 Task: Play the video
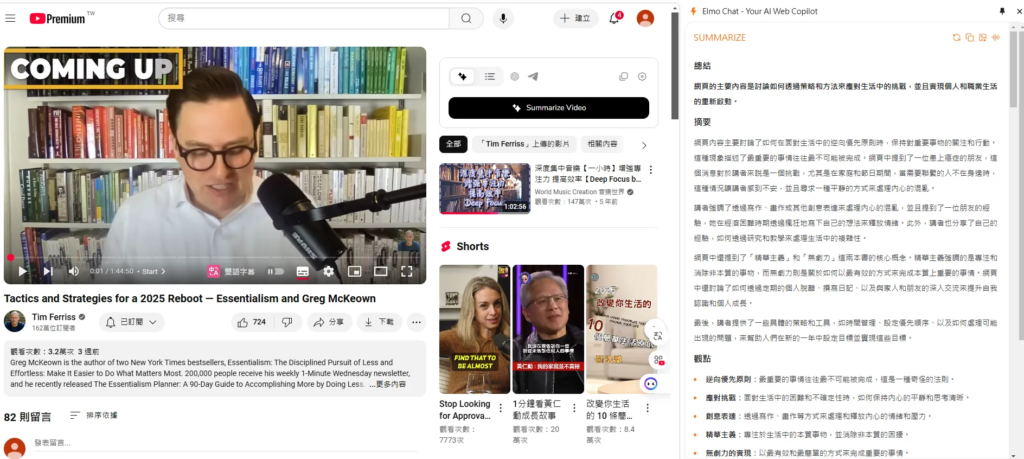tap(23, 271)
